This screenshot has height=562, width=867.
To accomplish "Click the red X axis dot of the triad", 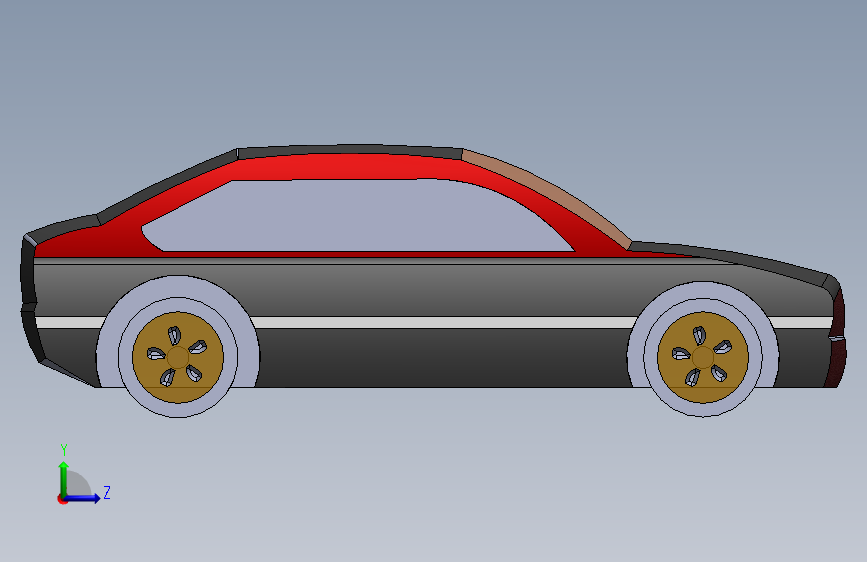I will (62, 499).
